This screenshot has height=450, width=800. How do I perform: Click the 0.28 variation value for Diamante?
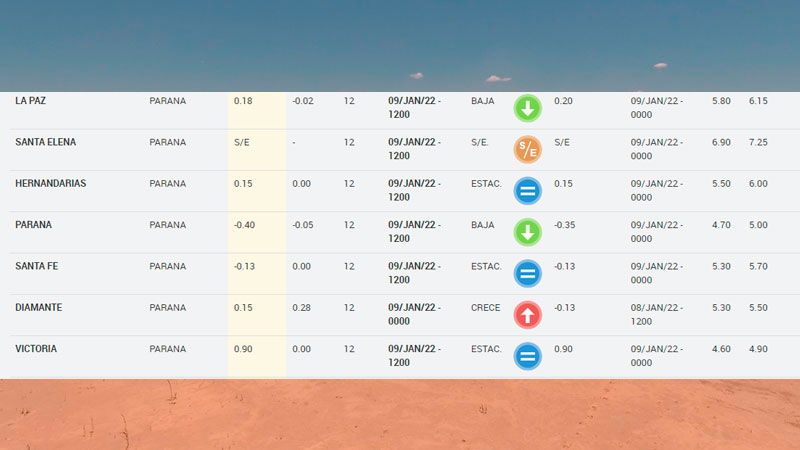301,308
